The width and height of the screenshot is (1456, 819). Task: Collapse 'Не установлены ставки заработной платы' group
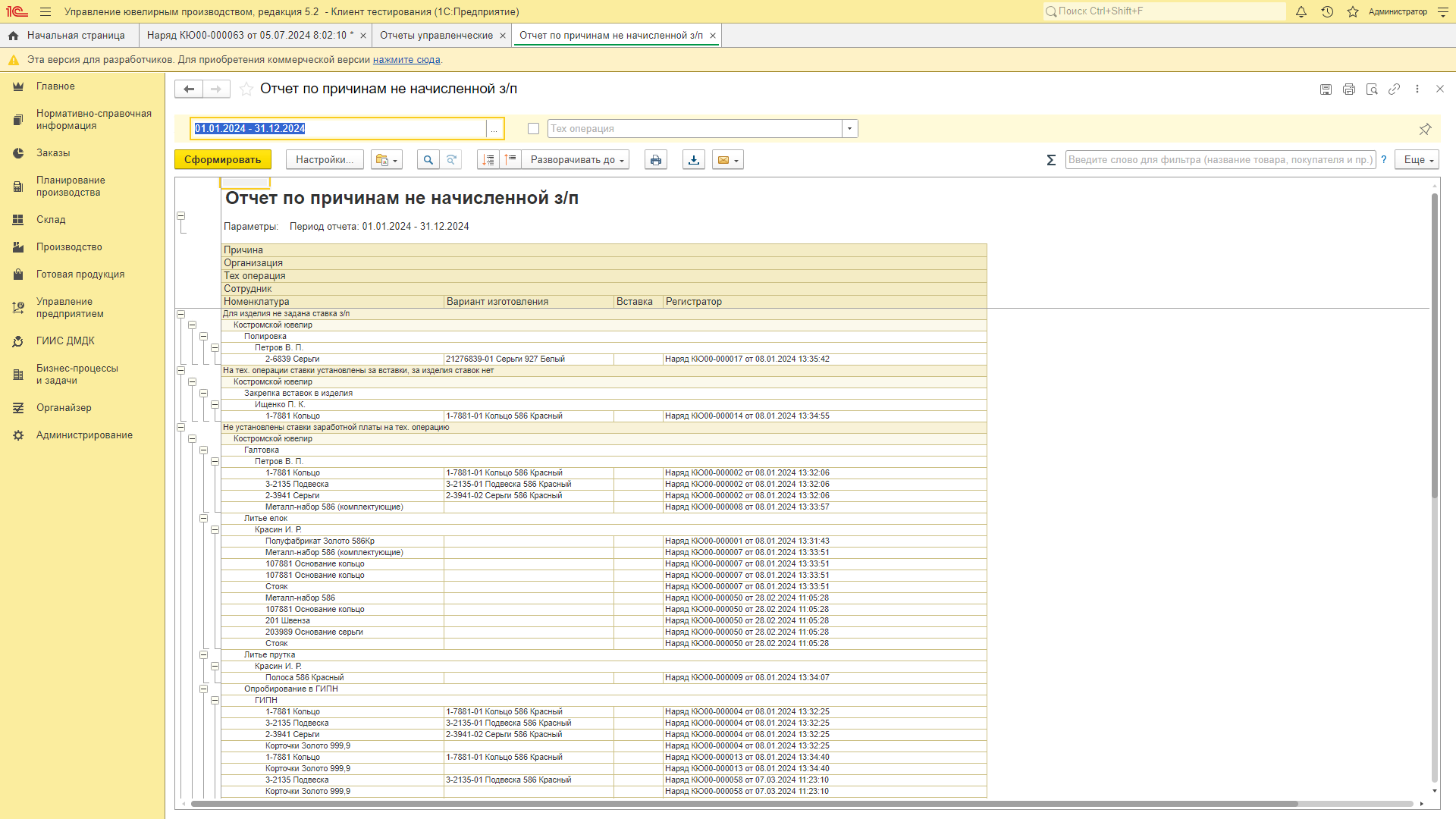181,428
